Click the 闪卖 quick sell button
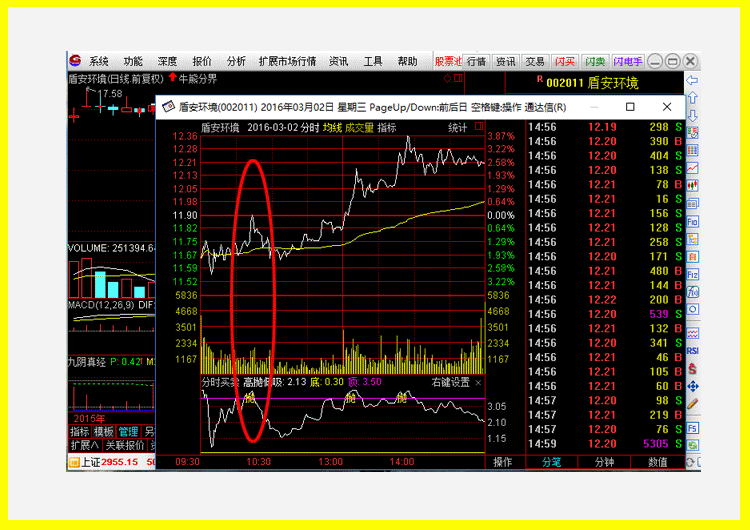The image size is (750, 530). coord(595,62)
